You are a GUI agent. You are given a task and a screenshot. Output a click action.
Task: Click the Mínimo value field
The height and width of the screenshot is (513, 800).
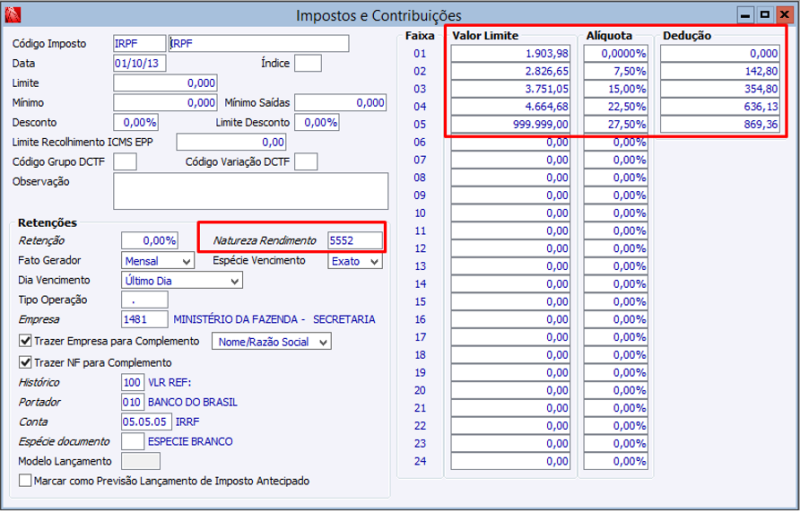tap(165, 103)
